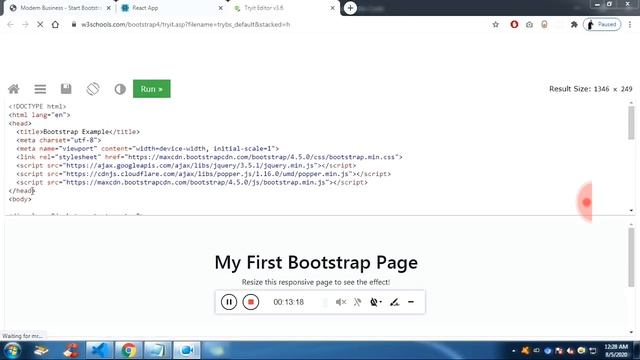
Task: Click the "My First Bootstrap Page" heading
Action: click(316, 262)
